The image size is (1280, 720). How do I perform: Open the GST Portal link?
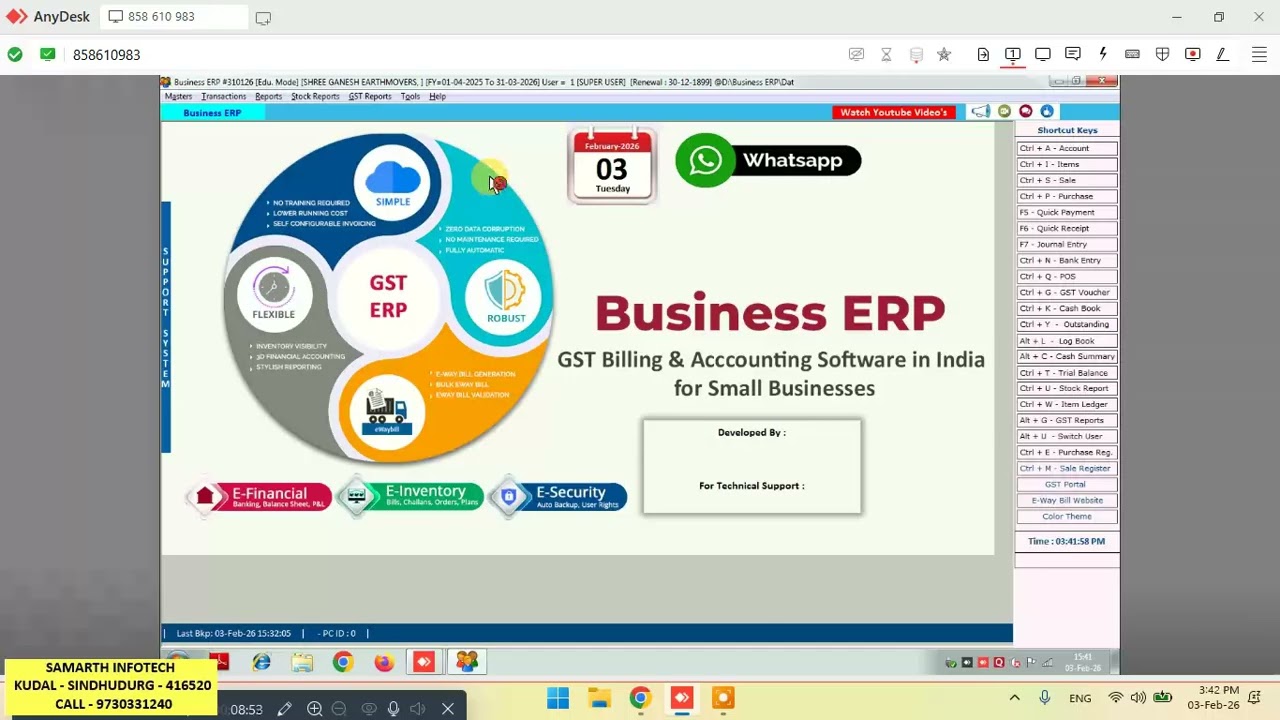[1067, 484]
